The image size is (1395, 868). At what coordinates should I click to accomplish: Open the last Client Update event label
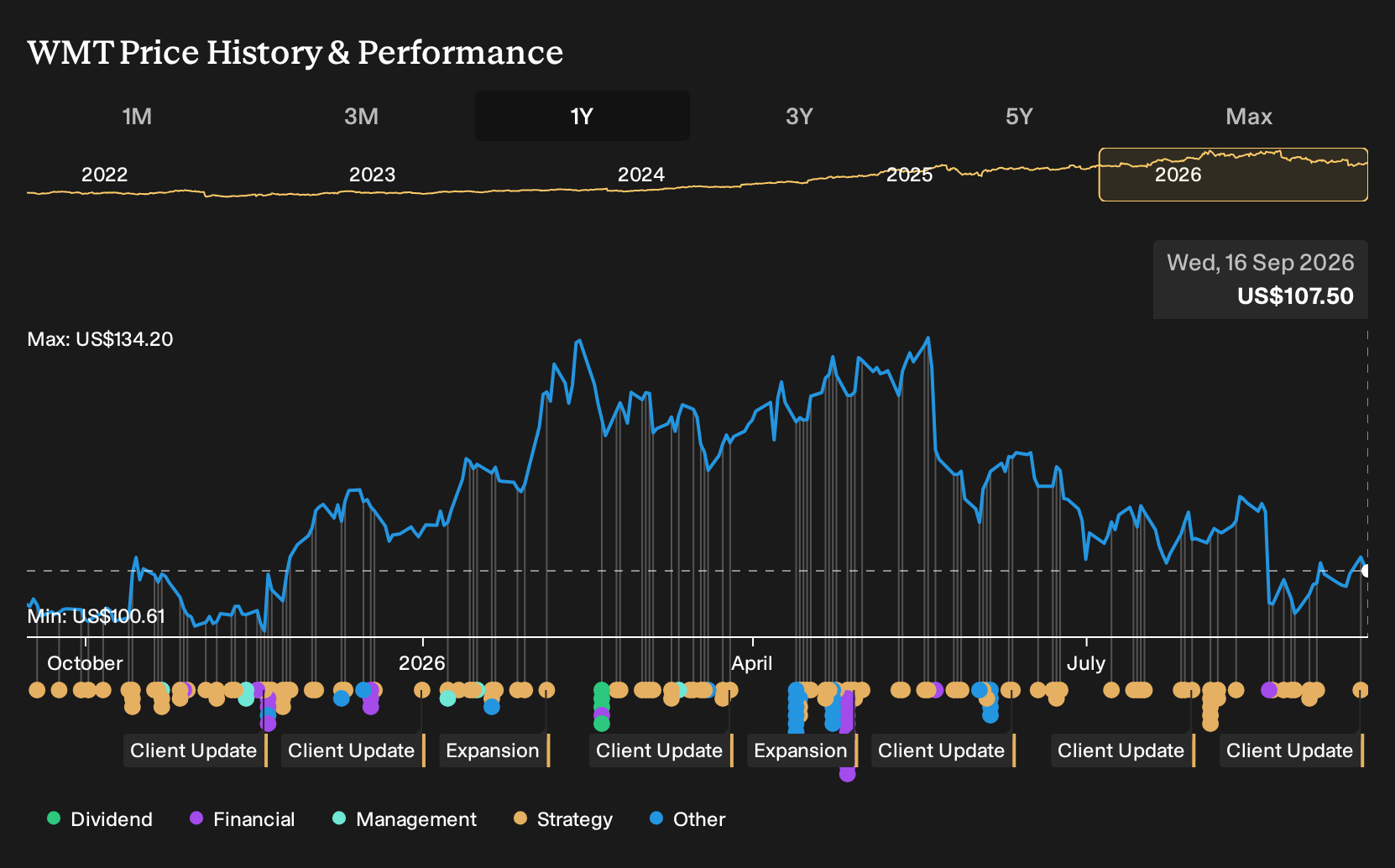click(x=1291, y=750)
